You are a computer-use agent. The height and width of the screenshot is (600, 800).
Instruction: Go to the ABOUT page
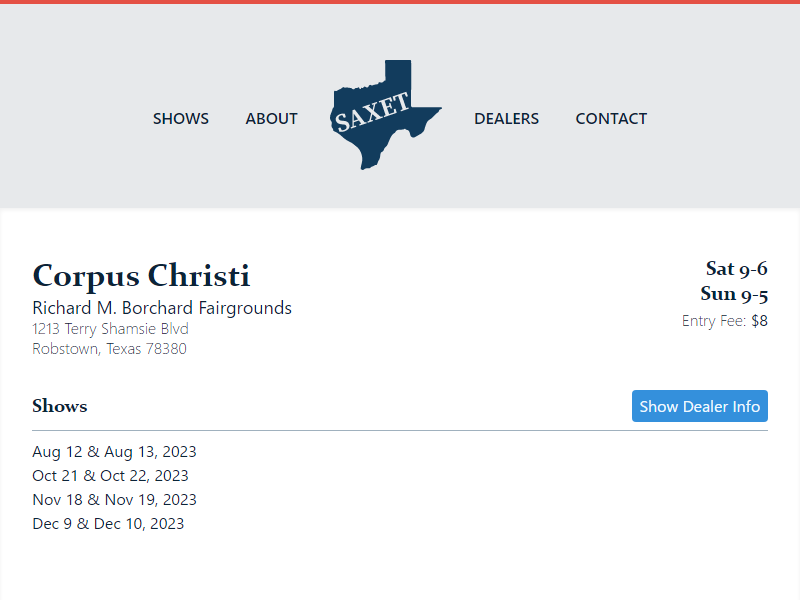[x=271, y=118]
